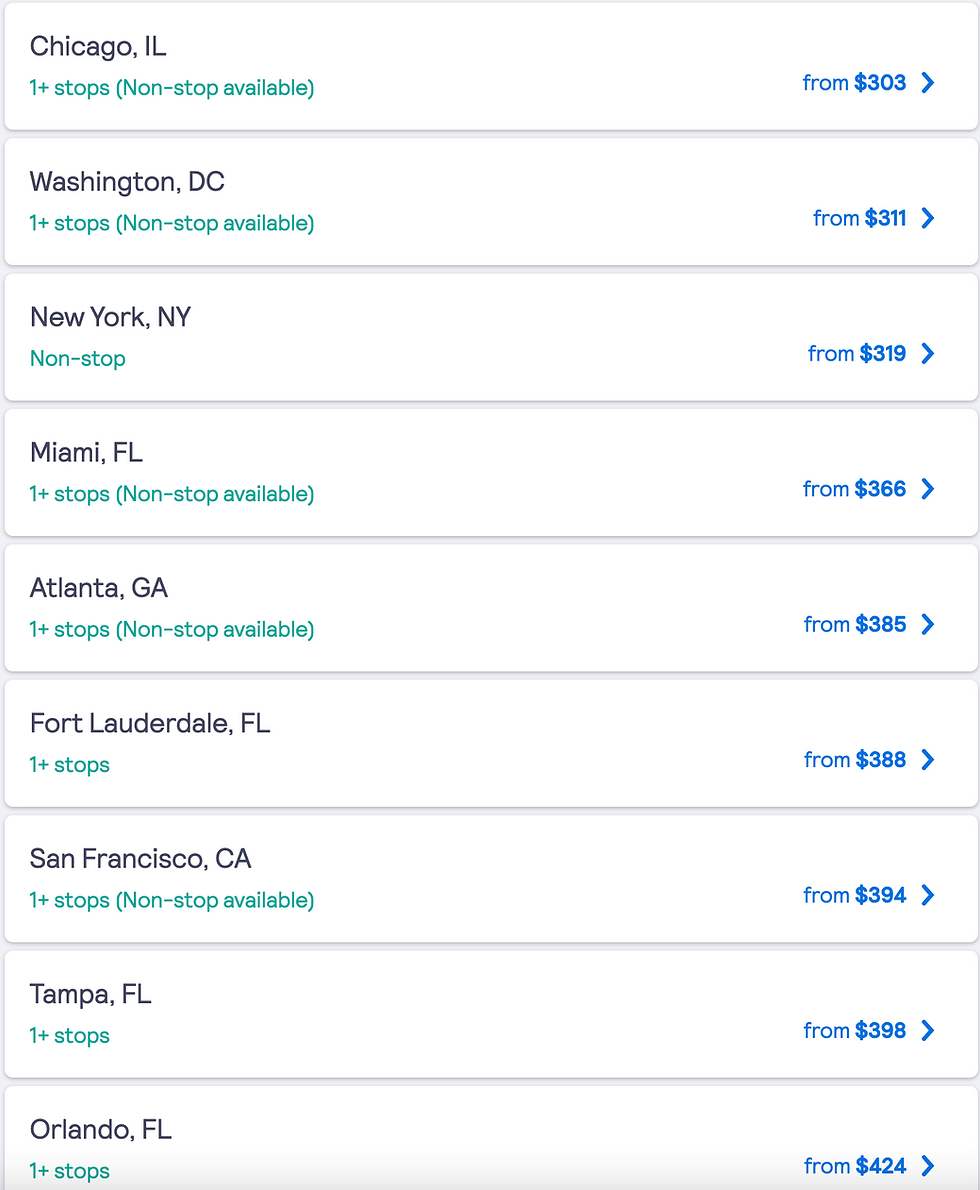Click the Tampa, FL destination title
Viewport: 980px width, 1190px height.
[90, 994]
